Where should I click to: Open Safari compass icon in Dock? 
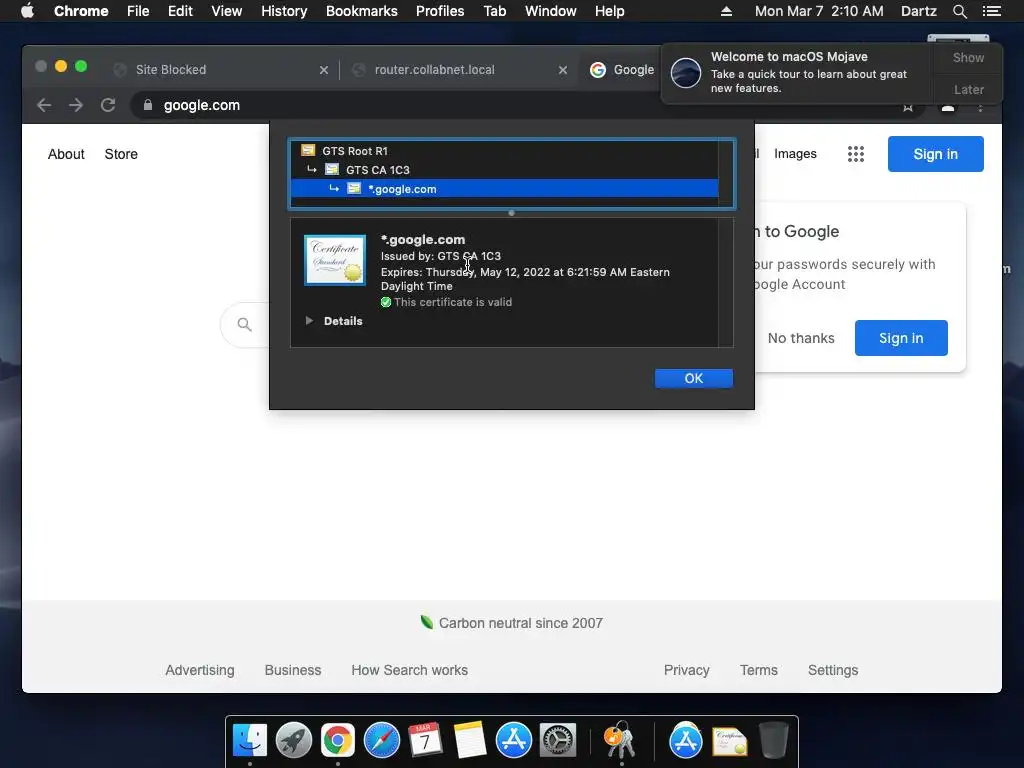click(x=381, y=740)
